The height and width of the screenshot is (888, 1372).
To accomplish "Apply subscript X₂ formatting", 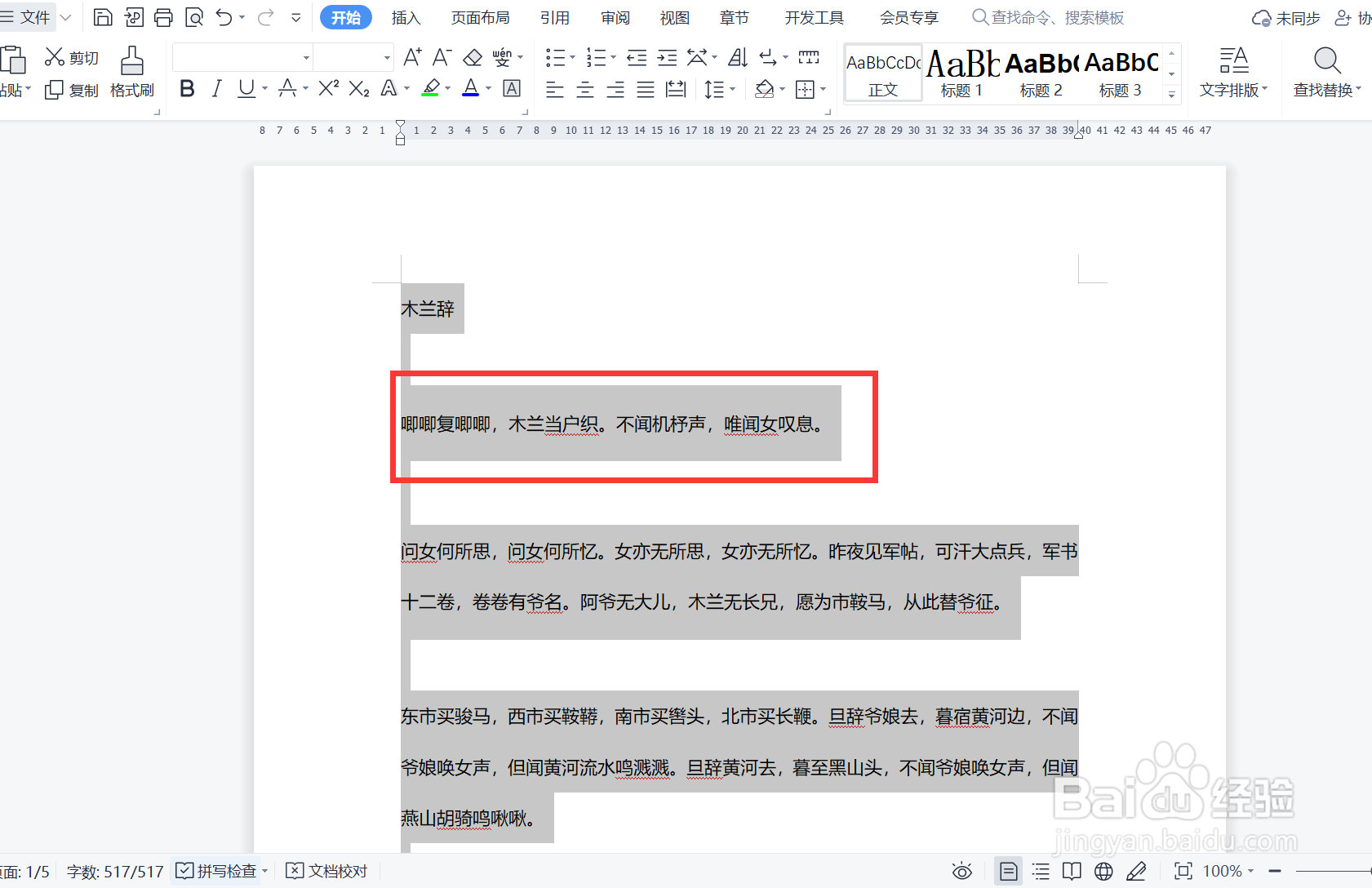I will click(x=359, y=89).
